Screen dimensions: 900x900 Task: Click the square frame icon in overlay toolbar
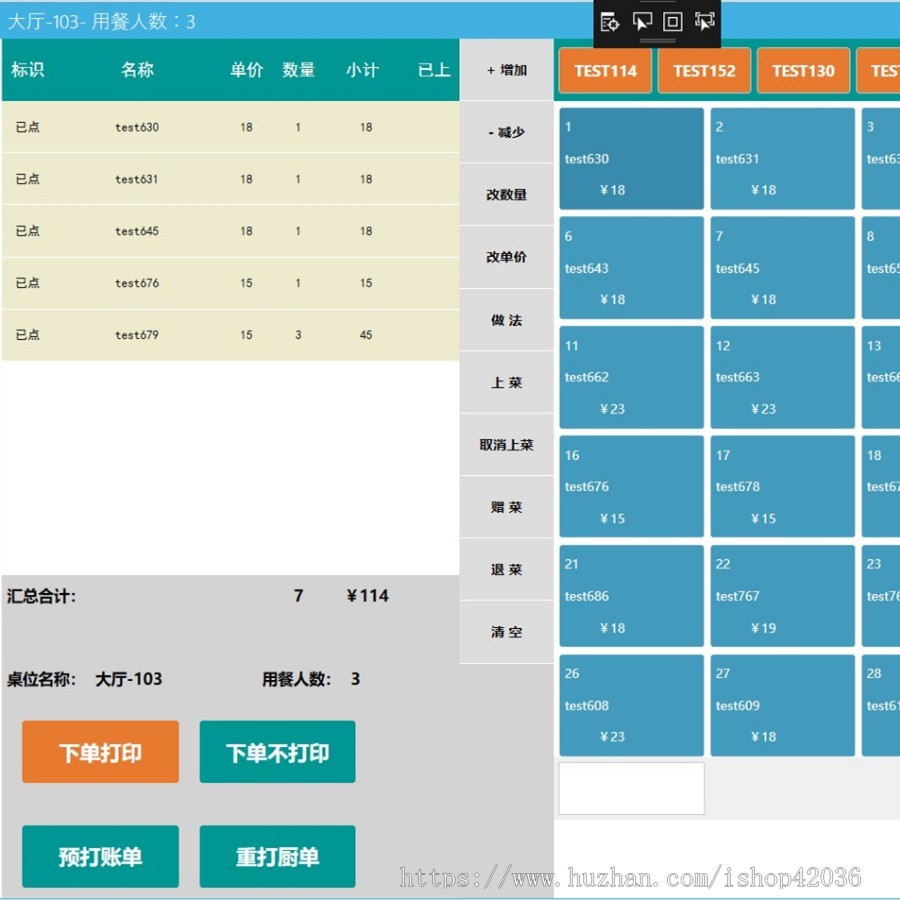[673, 22]
